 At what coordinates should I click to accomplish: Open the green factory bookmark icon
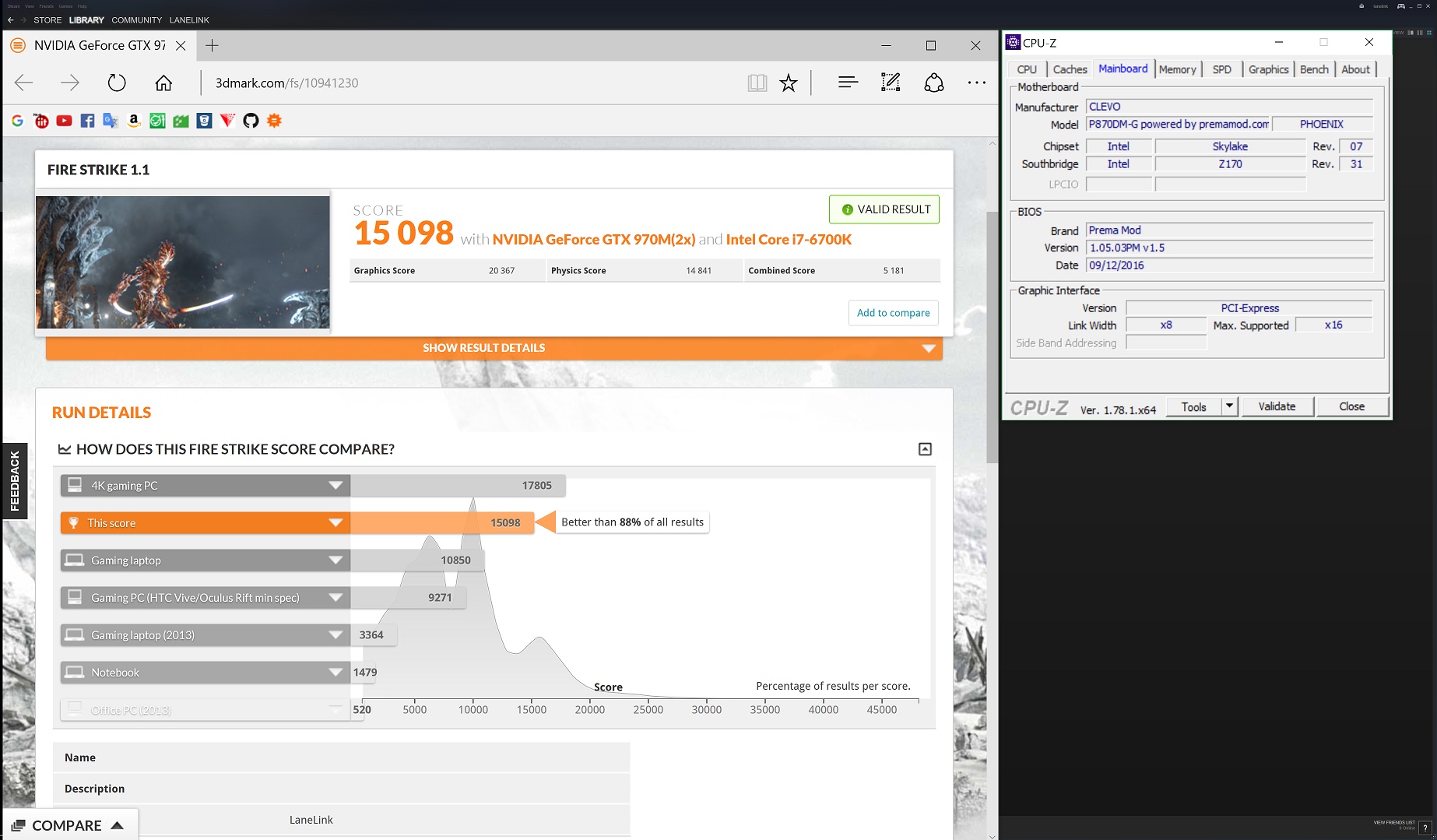point(181,121)
